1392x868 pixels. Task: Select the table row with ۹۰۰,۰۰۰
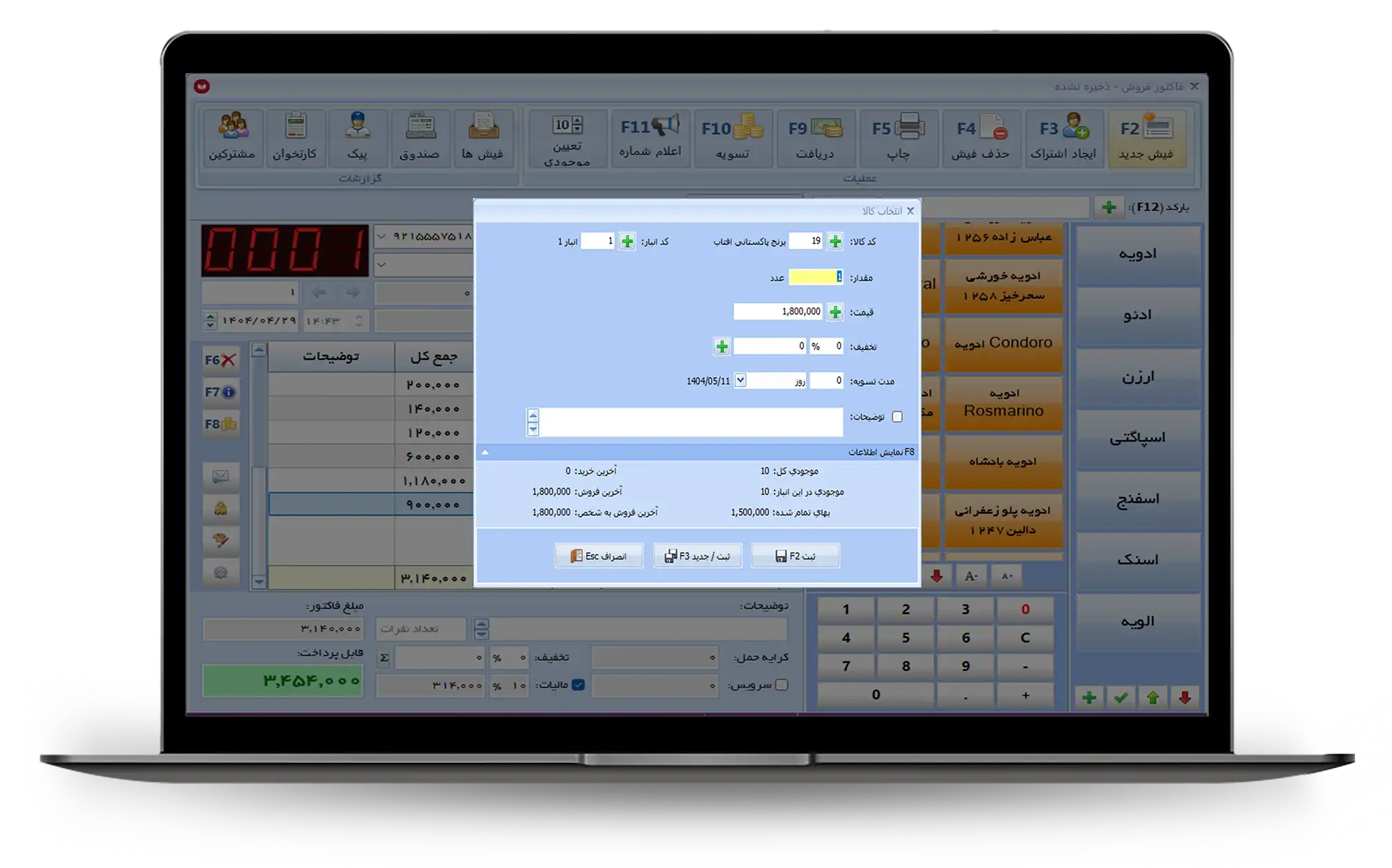371,504
